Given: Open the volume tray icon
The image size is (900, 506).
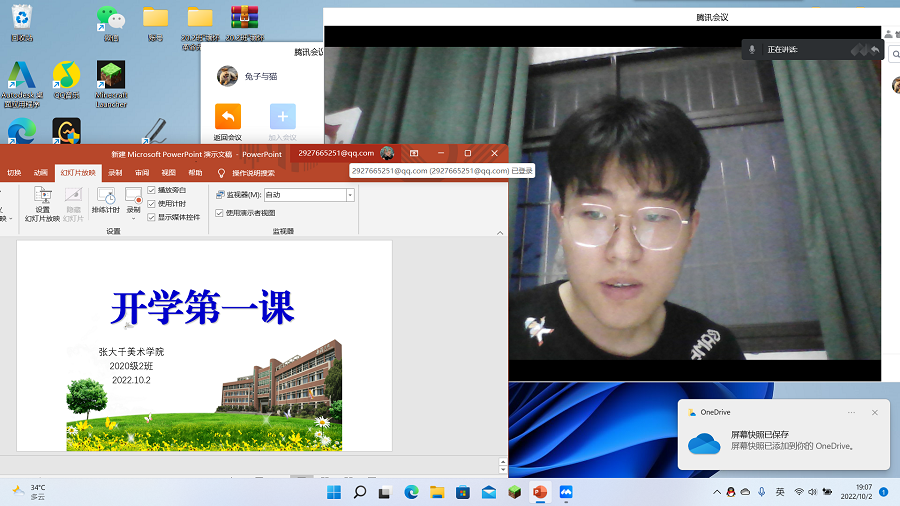Looking at the screenshot, I should (x=812, y=492).
